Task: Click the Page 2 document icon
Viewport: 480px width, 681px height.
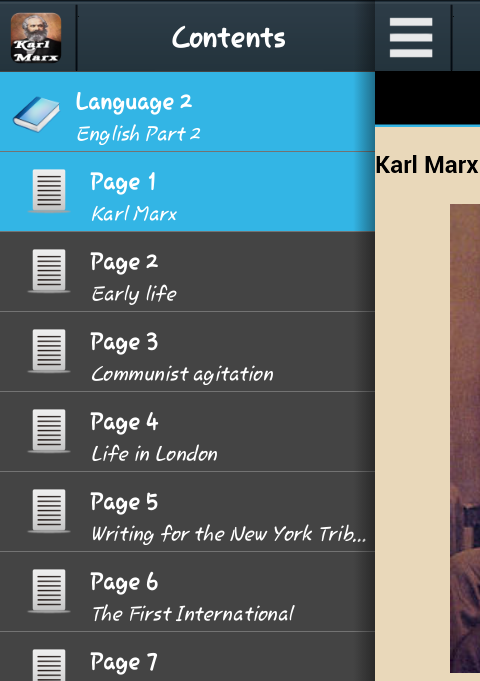Action: (x=49, y=271)
